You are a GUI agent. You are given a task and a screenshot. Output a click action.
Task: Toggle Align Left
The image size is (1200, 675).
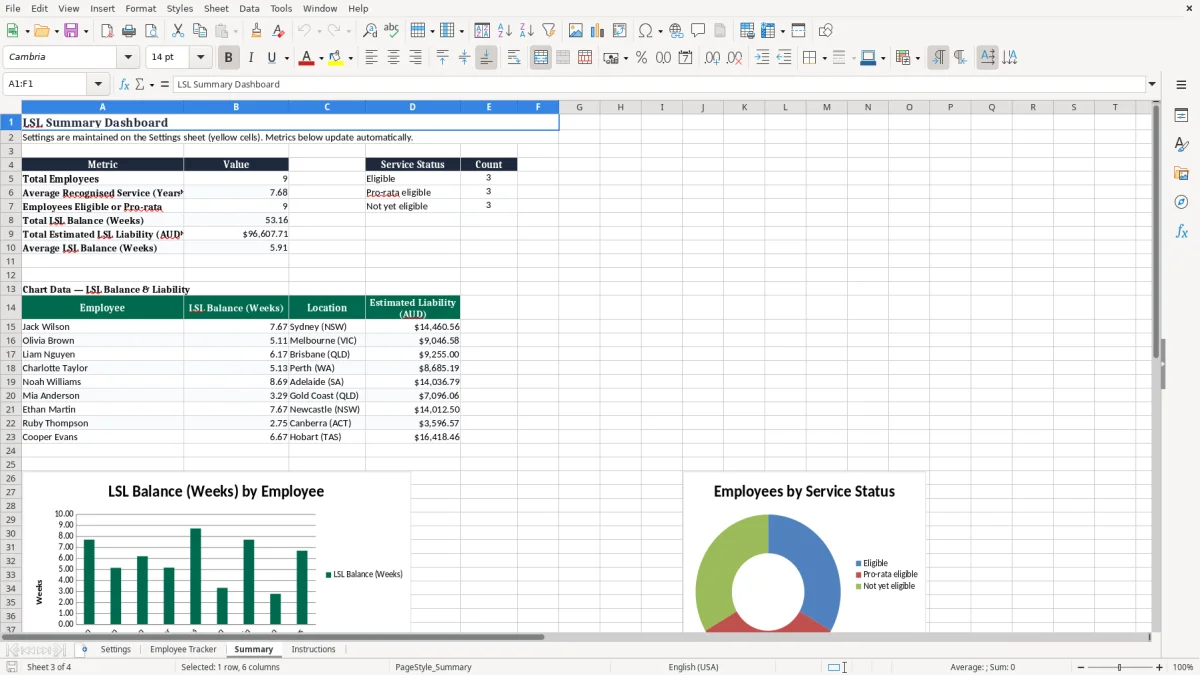[371, 58]
